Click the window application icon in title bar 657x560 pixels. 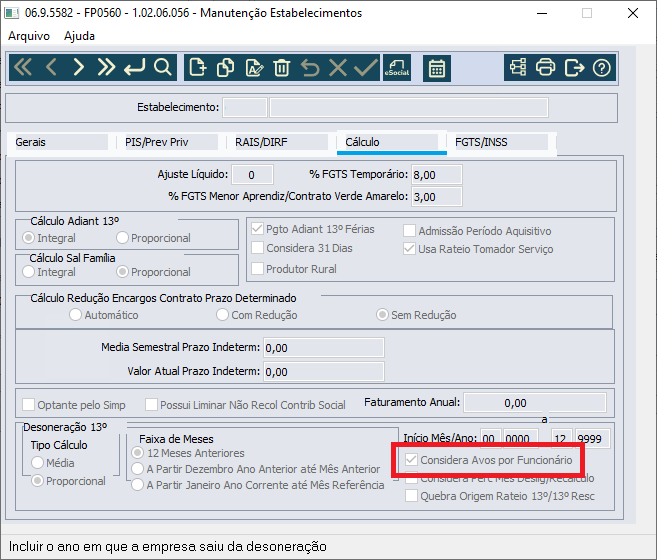pyautogui.click(x=11, y=13)
